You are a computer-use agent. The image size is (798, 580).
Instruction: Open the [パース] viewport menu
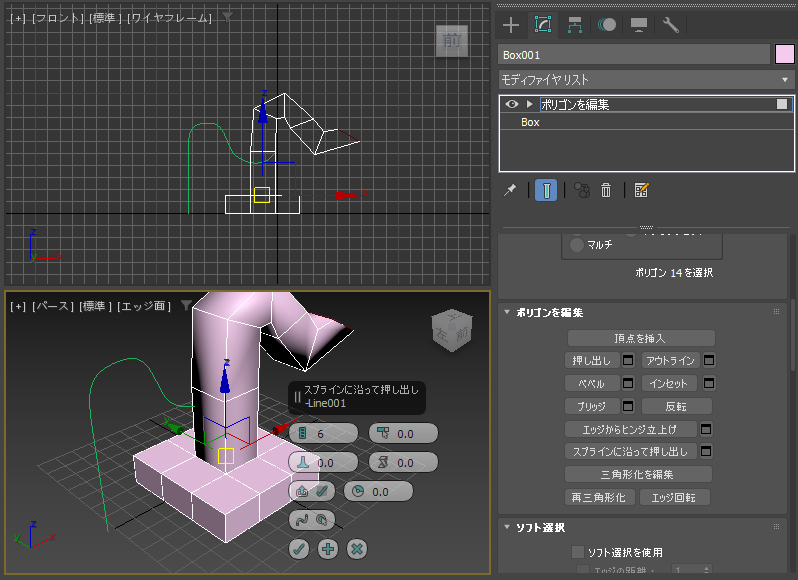53,306
